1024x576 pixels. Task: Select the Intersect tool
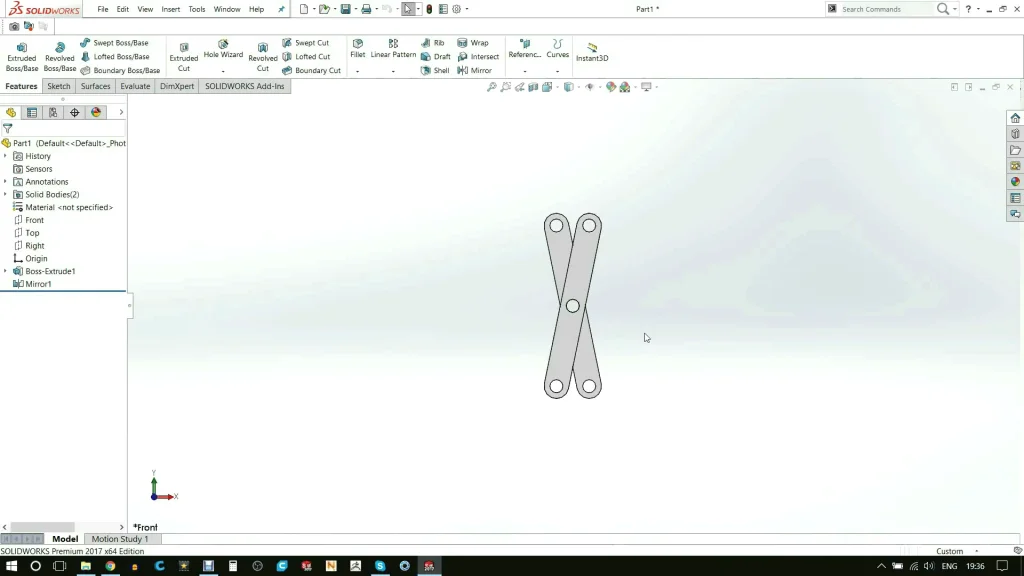click(478, 56)
